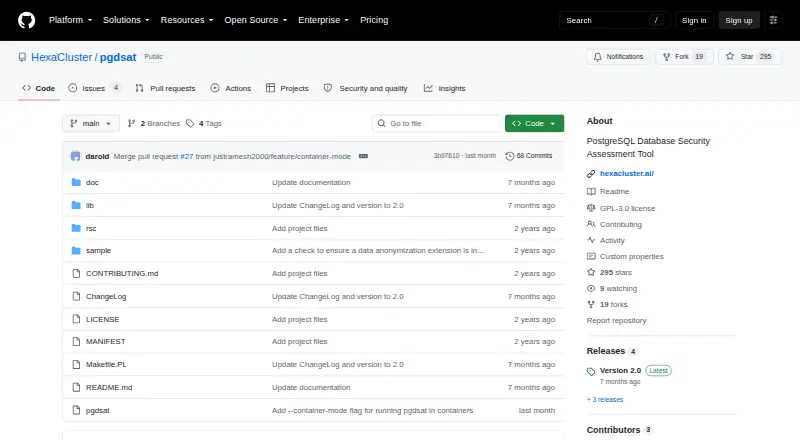Expand the Open Source menu
The height and width of the screenshot is (440, 800).
click(256, 20)
